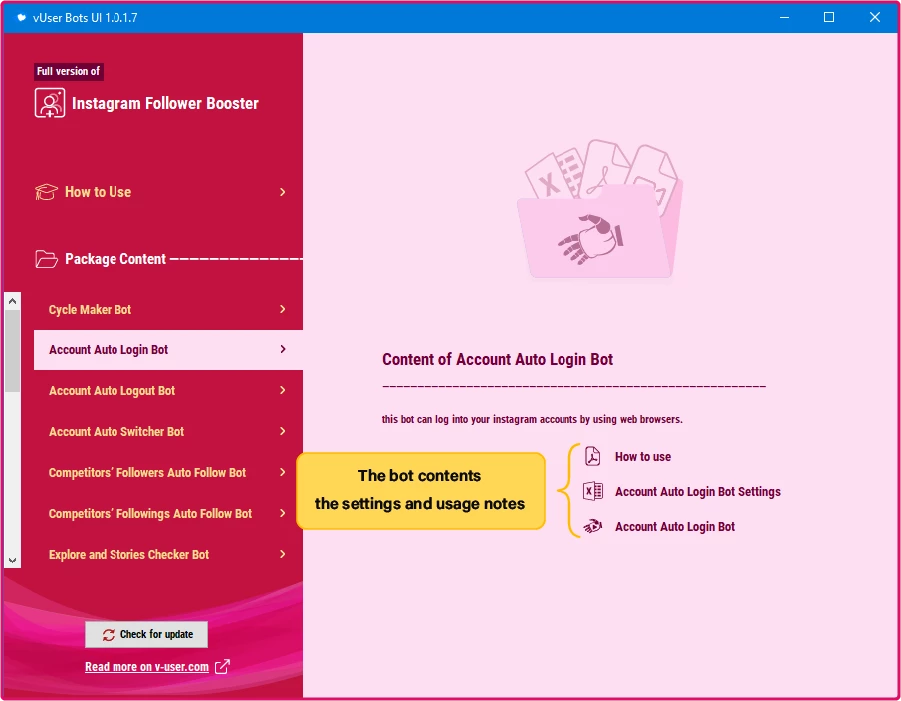Click the sidebar scrollbar thumb
The width and height of the screenshot is (901, 701).
point(13,351)
